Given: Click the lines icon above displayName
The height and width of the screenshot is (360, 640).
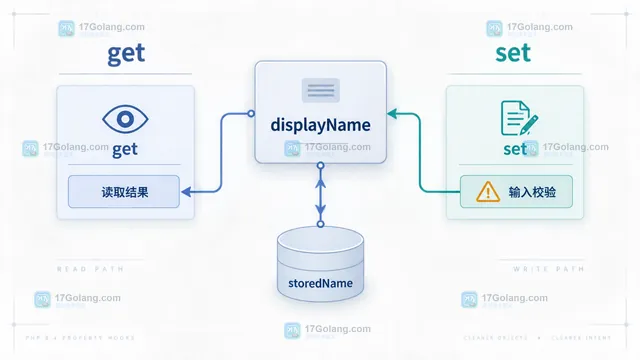Looking at the screenshot, I should coord(321,90).
